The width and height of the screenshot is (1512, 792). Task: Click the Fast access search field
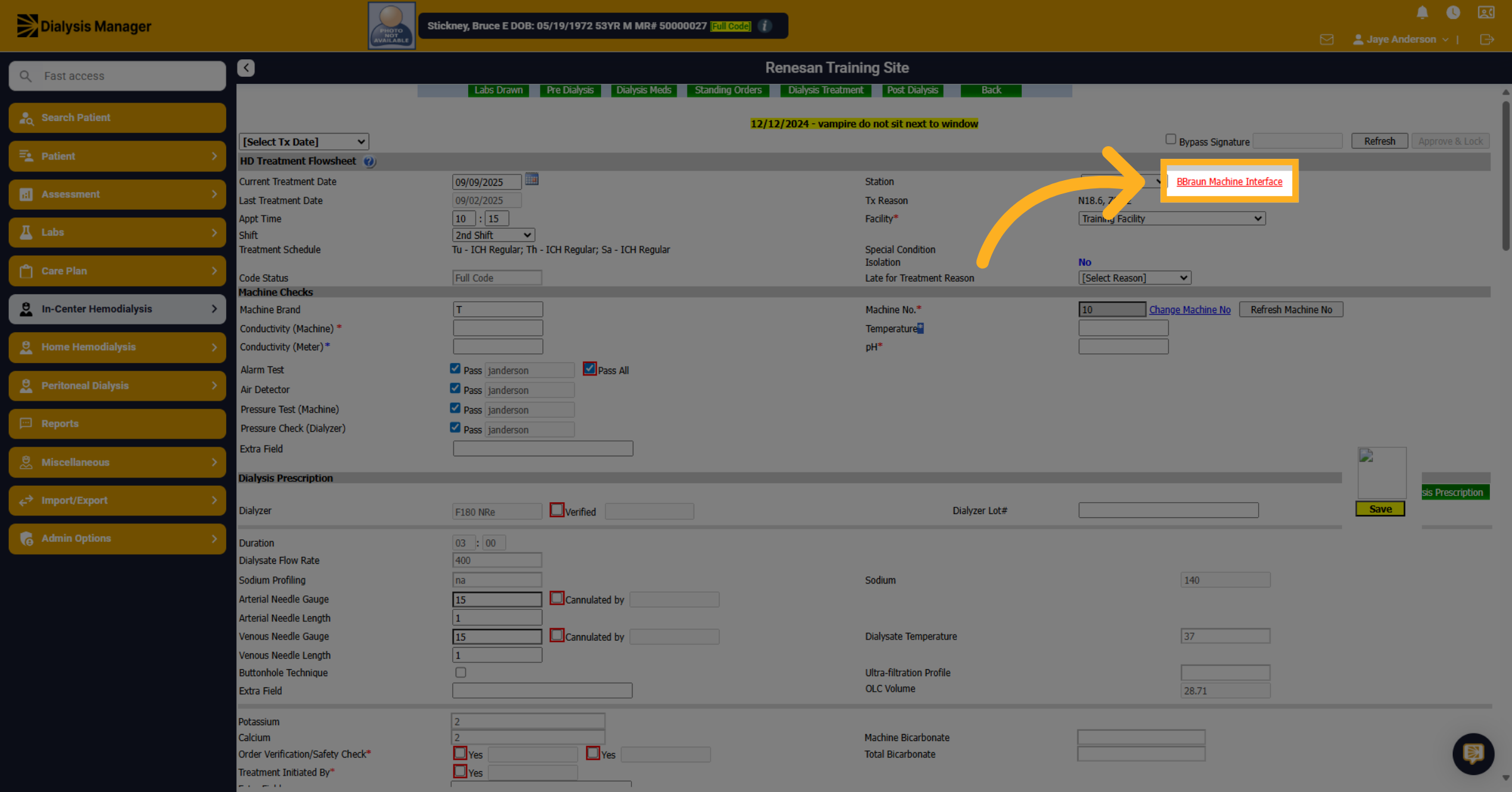point(117,76)
